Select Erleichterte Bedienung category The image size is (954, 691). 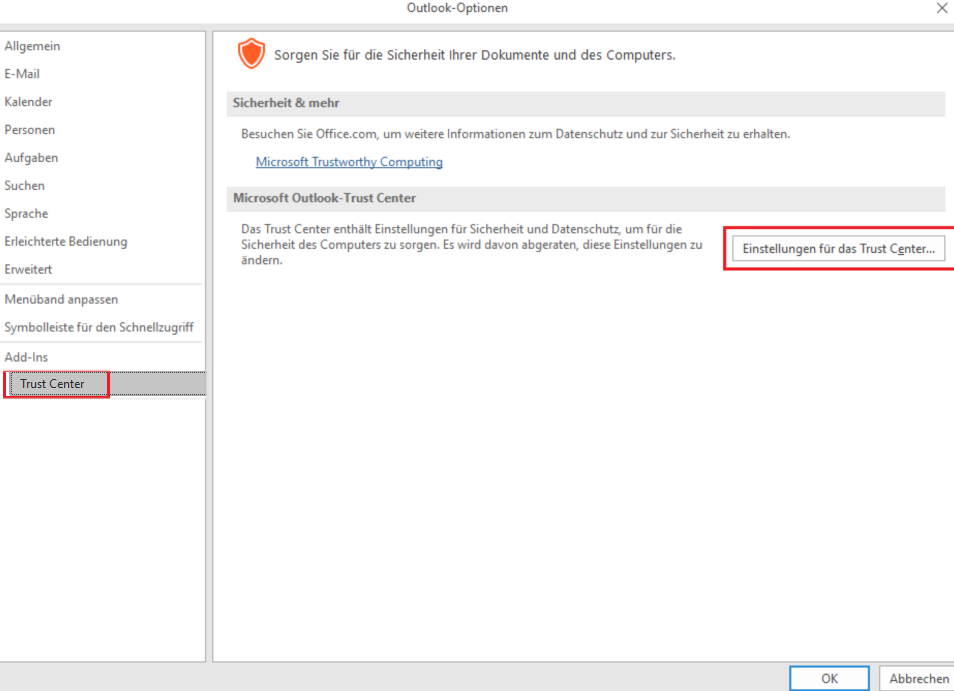point(66,242)
